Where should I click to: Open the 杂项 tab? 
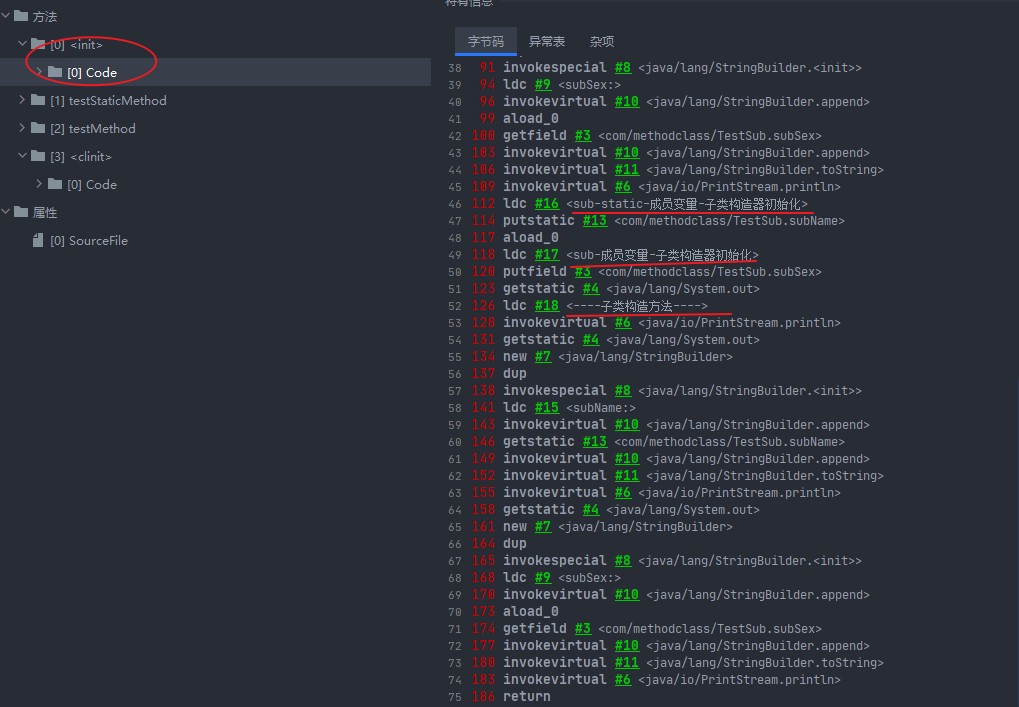tap(602, 42)
